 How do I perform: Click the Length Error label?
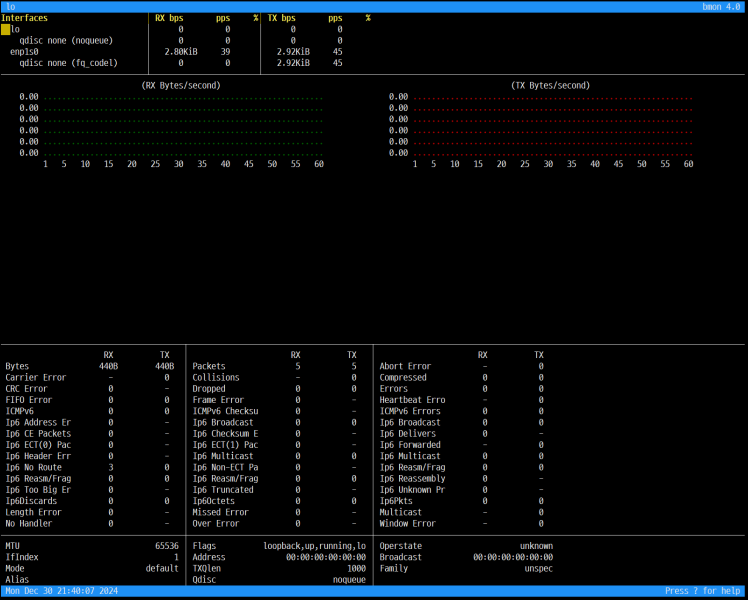point(33,512)
